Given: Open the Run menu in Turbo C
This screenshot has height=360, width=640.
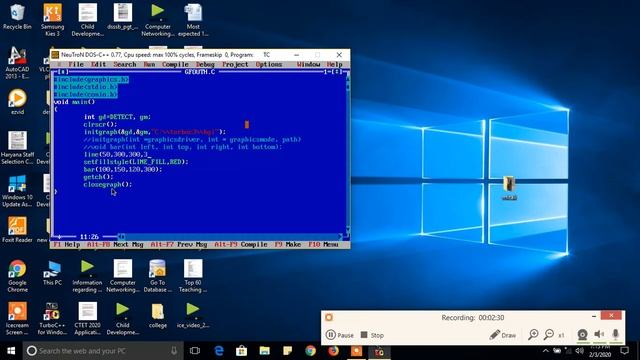Looking at the screenshot, I should coord(149,64).
